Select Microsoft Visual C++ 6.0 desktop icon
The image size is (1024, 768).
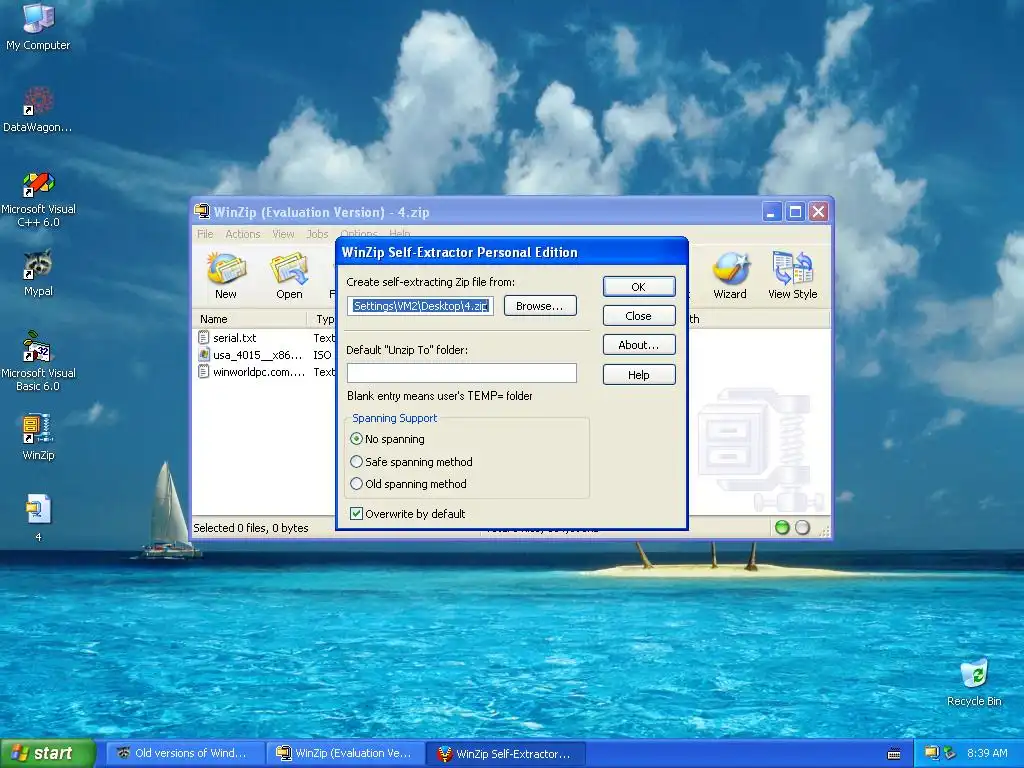38,184
